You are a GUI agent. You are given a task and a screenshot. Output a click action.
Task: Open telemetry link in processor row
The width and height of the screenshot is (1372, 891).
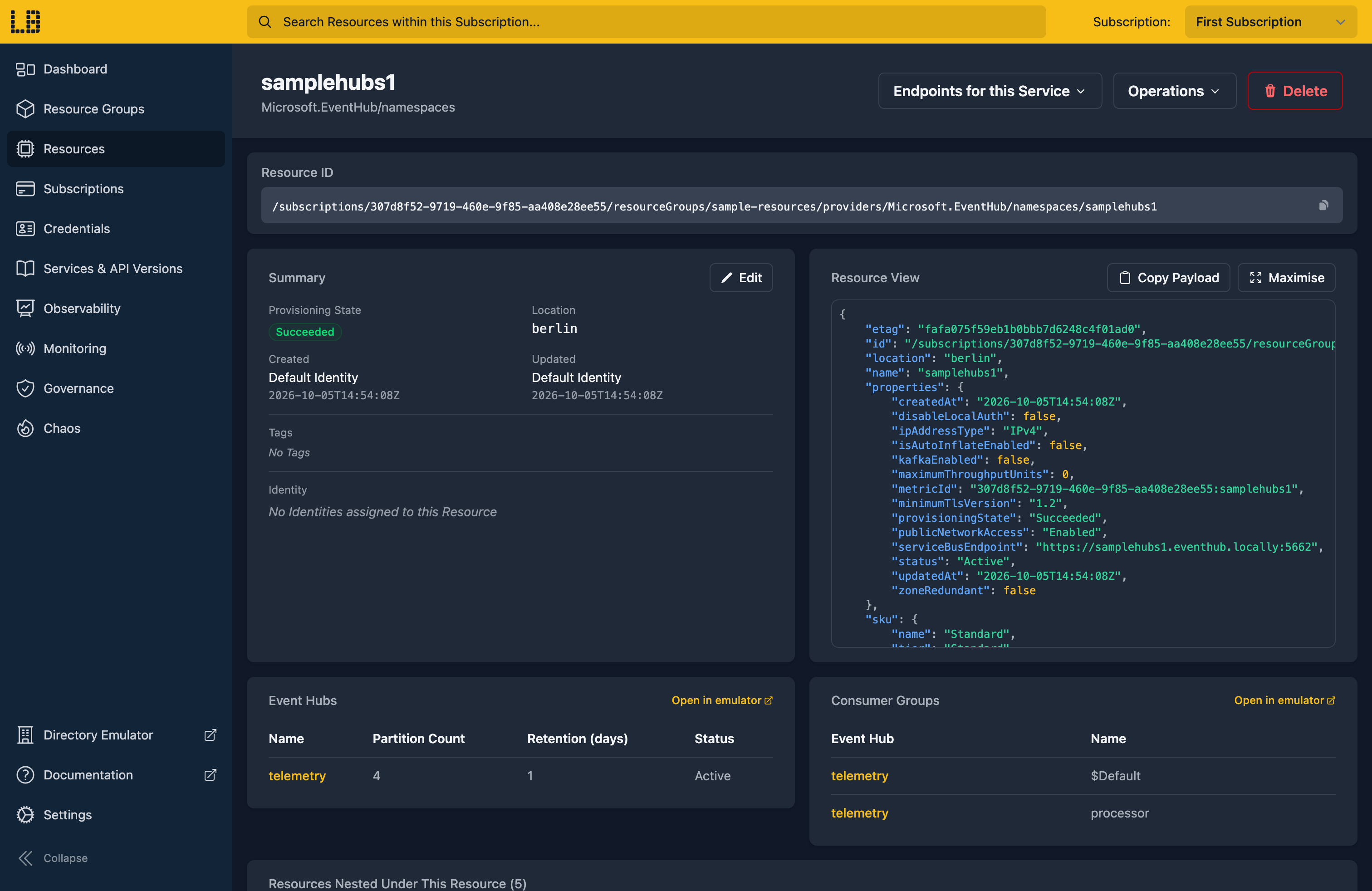coord(859,813)
